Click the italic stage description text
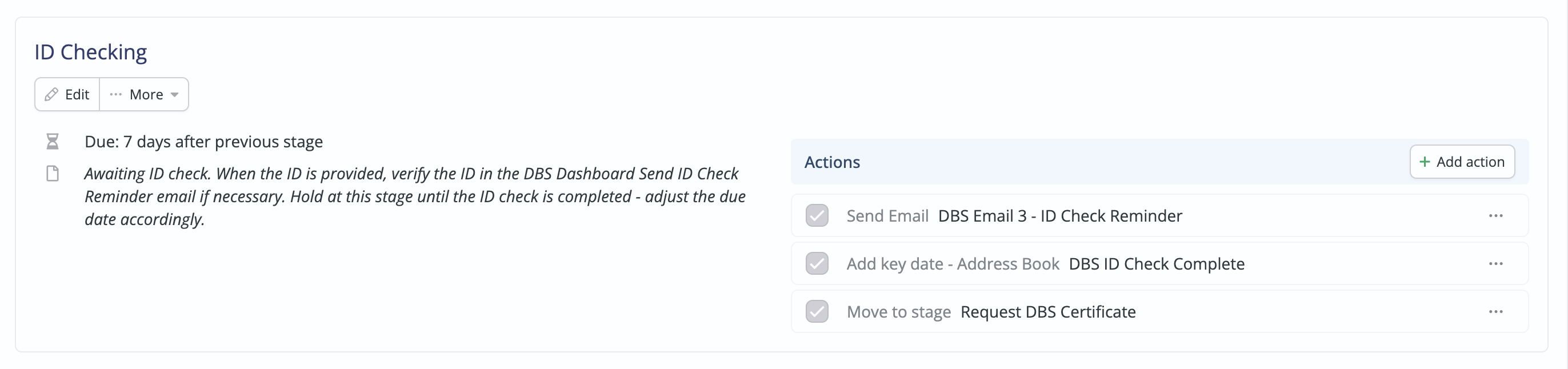Screen dimensions: 1568x369 coord(414,196)
